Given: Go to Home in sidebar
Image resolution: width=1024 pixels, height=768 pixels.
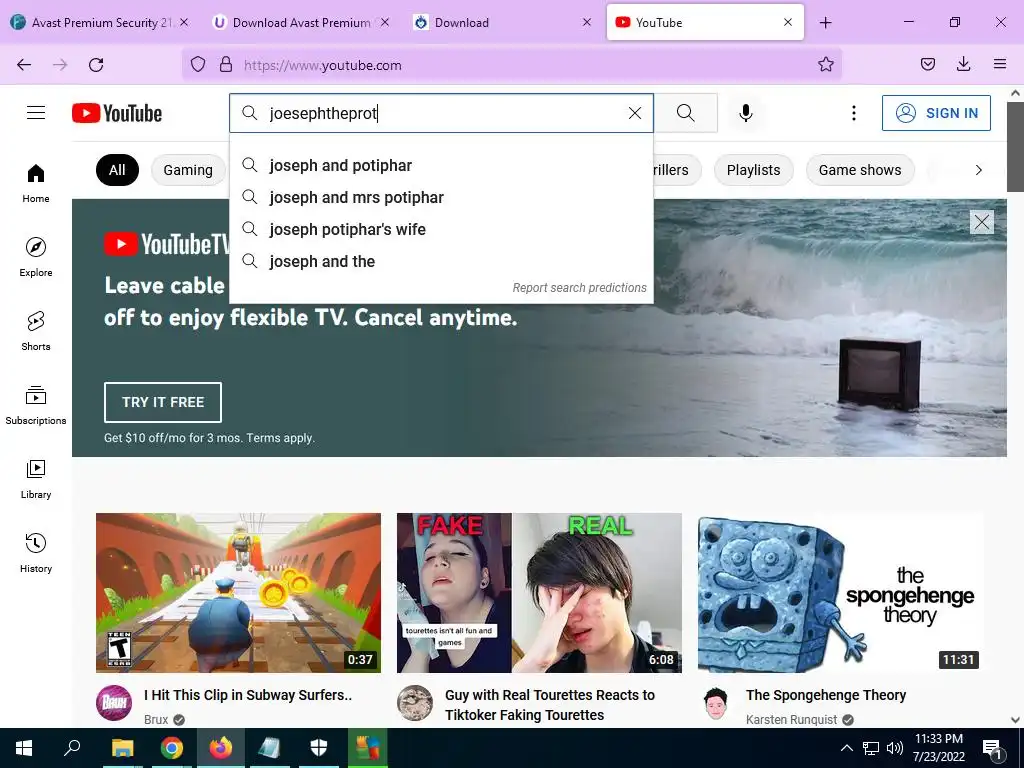Looking at the screenshot, I should pos(36,184).
